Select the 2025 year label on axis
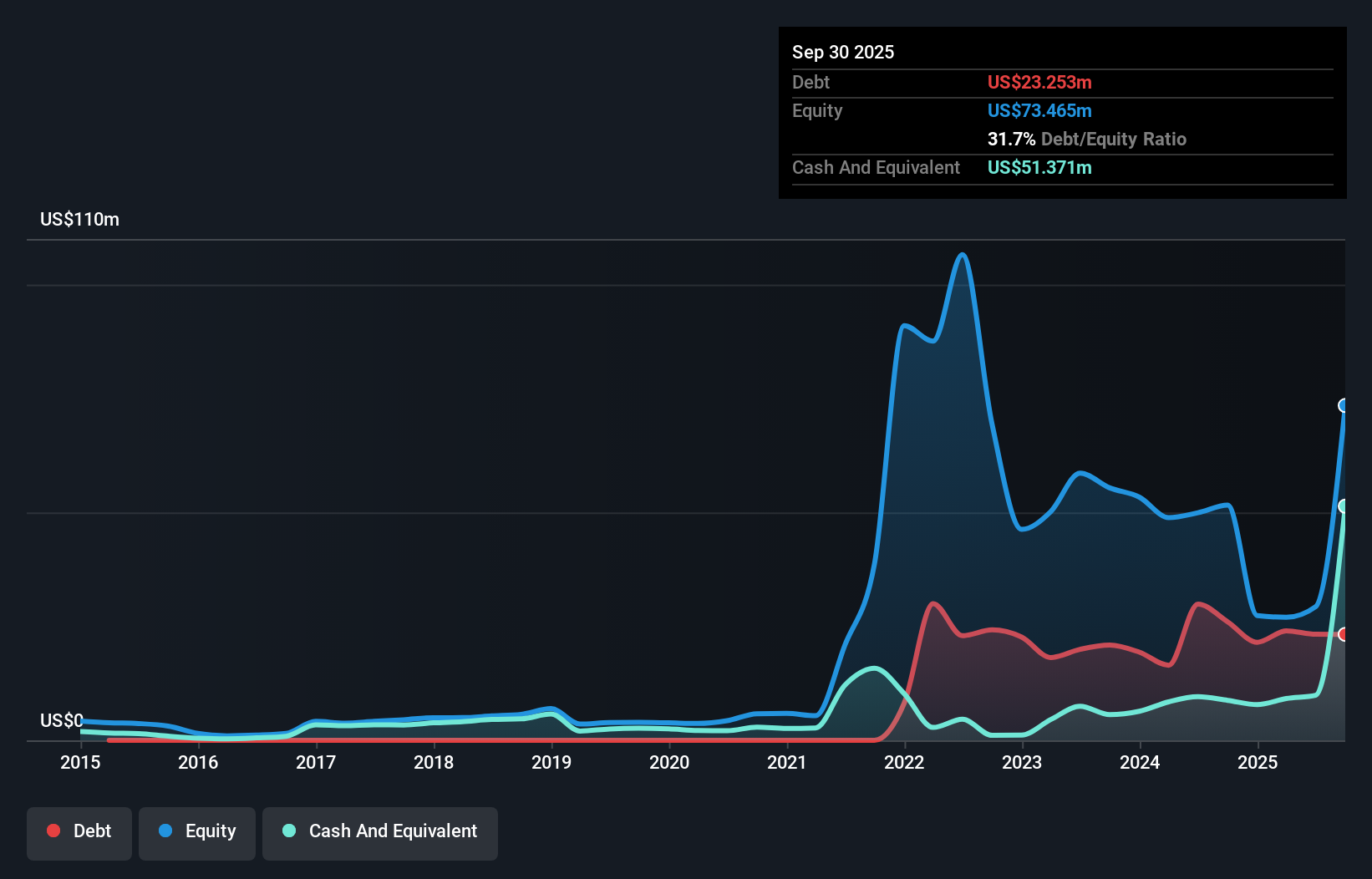 pos(1259,763)
